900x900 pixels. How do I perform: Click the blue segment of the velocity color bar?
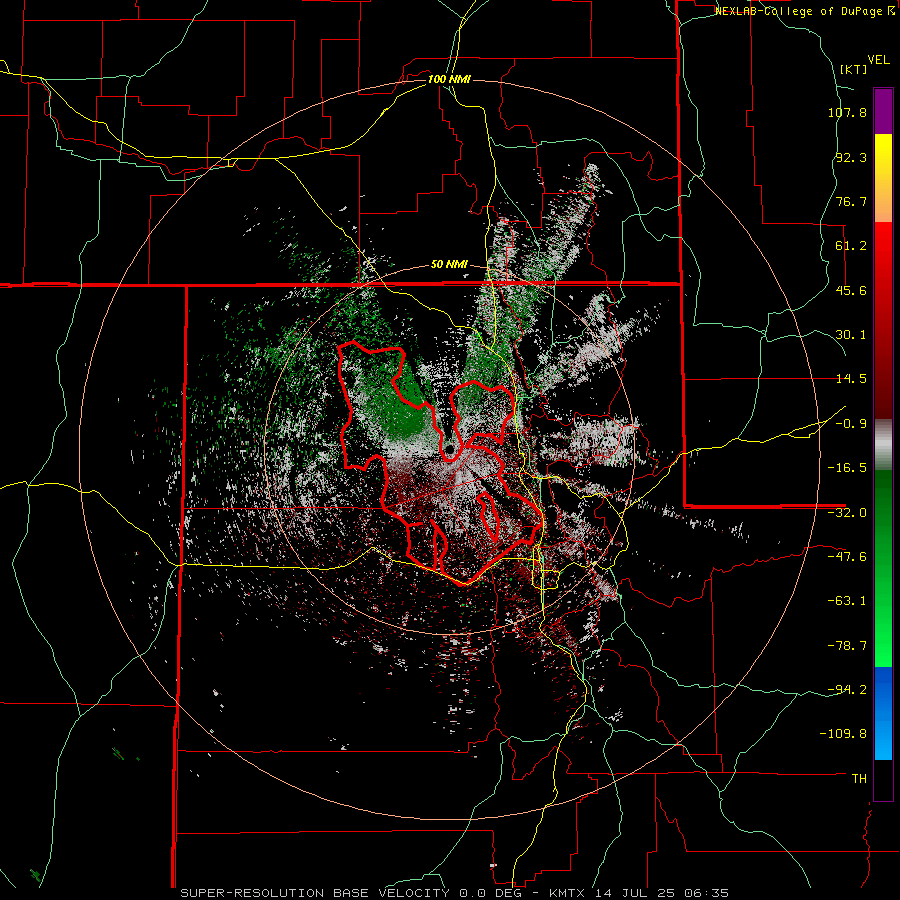point(883,713)
